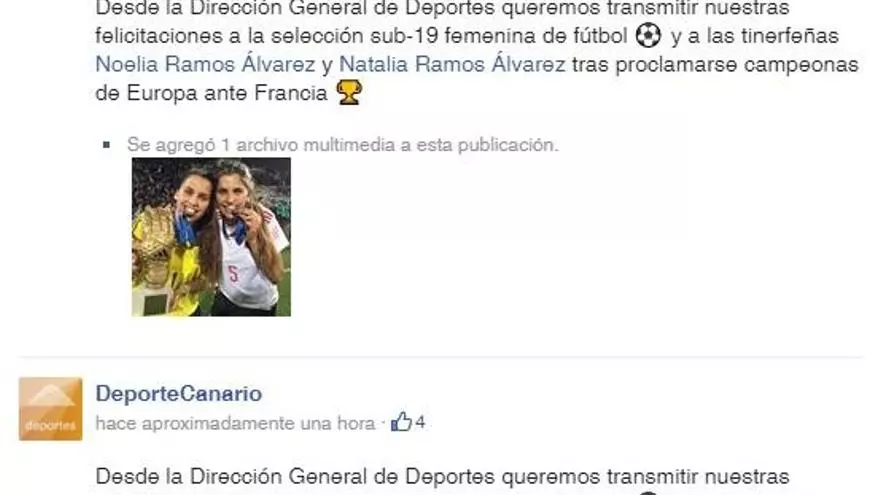Open Noelia Ramos Álvarez profile link

tap(205, 65)
